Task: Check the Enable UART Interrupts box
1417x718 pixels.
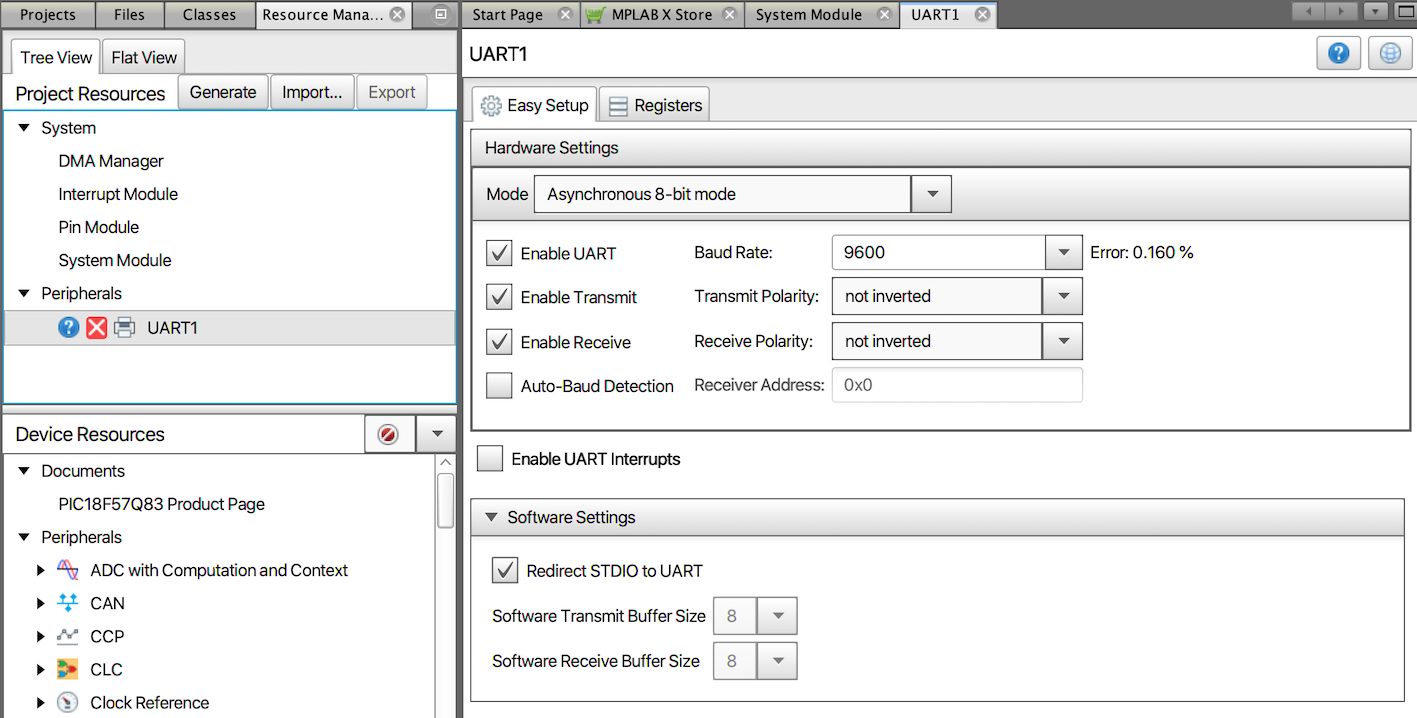Action: [490, 459]
